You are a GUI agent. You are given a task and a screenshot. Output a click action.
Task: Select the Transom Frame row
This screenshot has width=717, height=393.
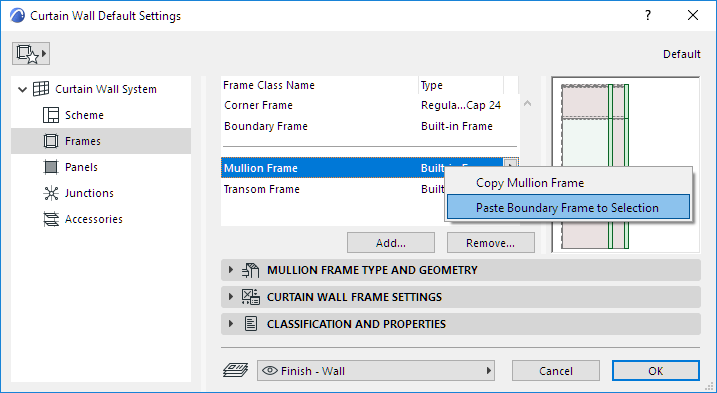334,189
